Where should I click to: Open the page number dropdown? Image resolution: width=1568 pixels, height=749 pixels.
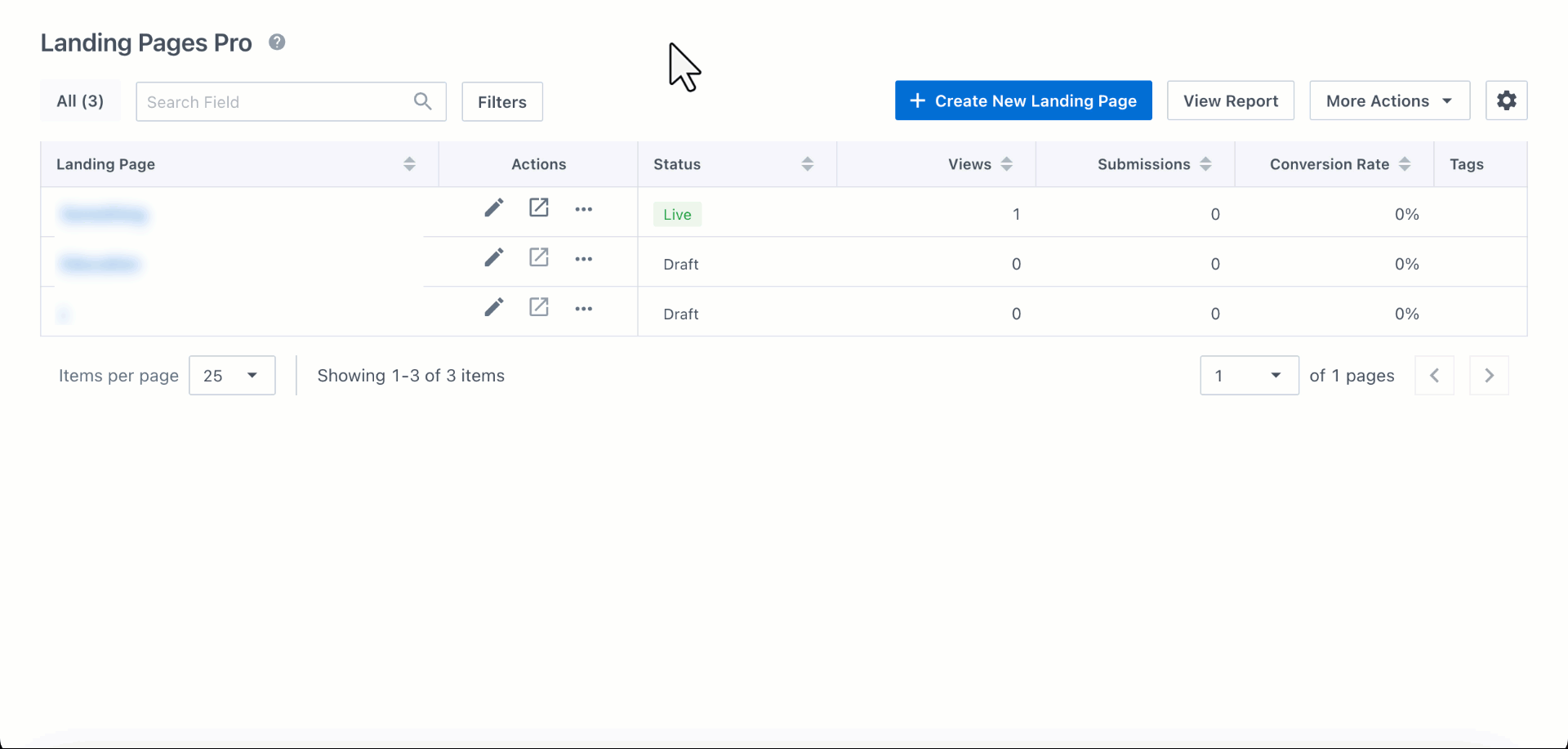coord(1248,375)
